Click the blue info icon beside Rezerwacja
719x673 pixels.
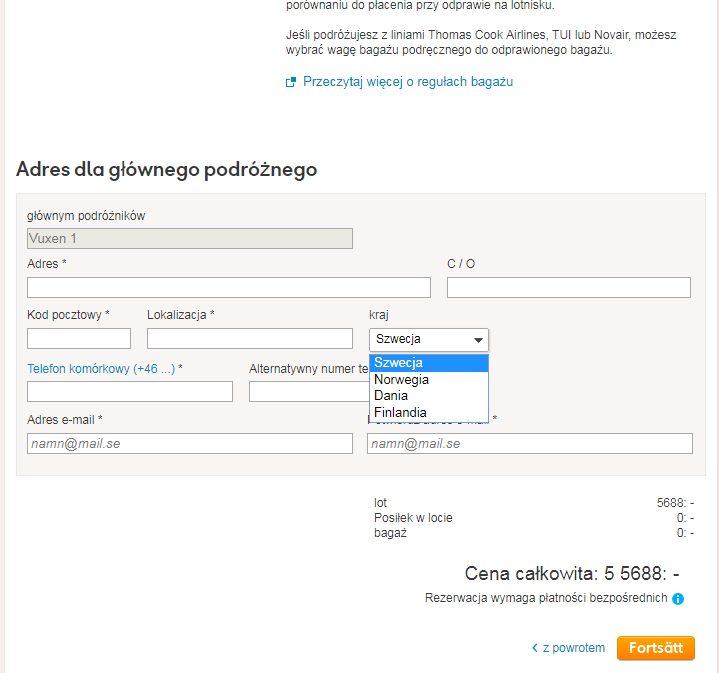click(678, 599)
